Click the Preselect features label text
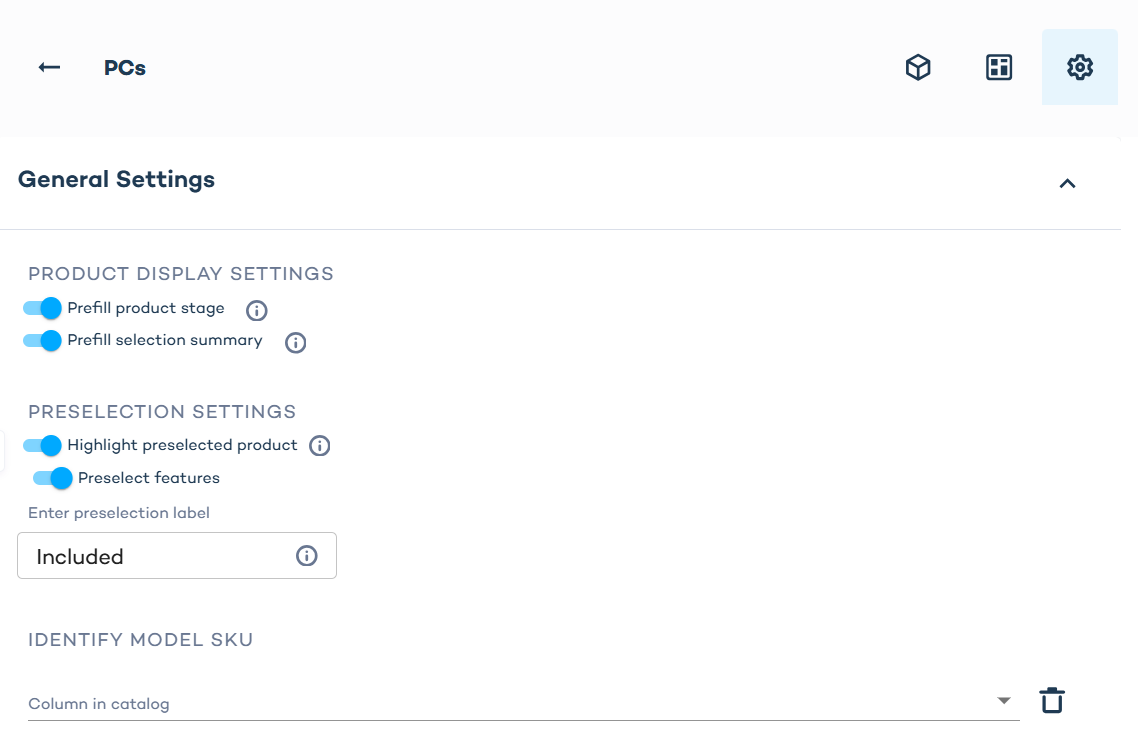Screen dimensions: 1138x755 click(149, 478)
